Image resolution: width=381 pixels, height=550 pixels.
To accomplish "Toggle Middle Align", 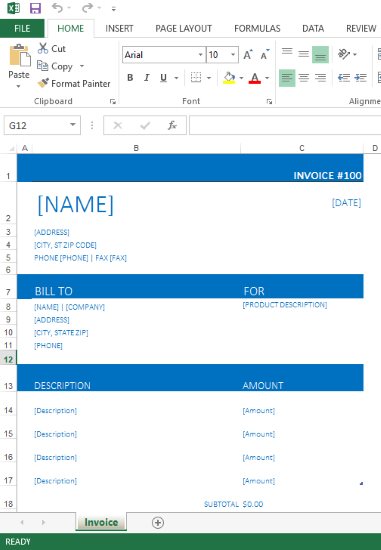I will click(x=303, y=54).
